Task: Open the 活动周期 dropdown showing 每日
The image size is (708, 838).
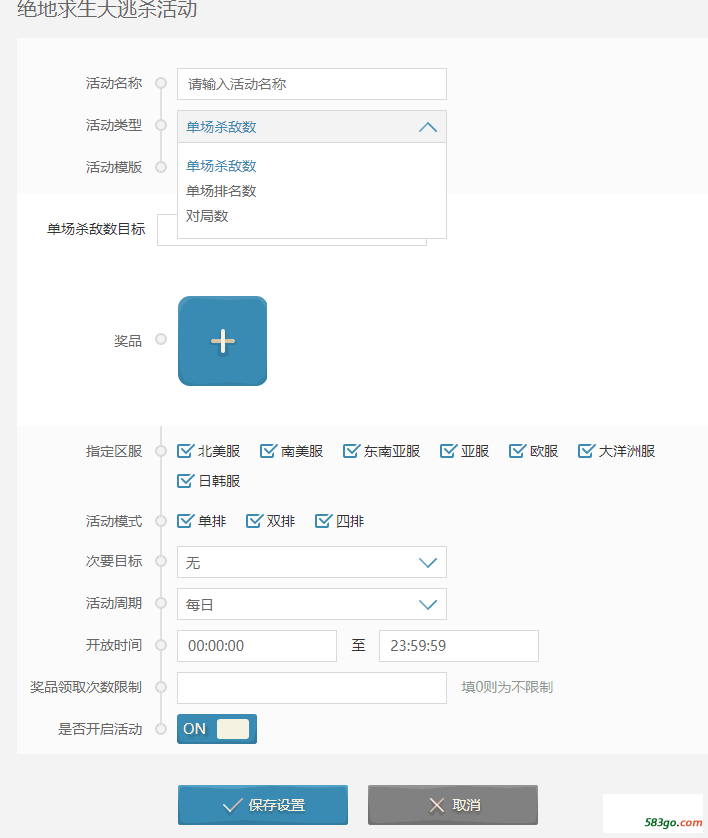Action: click(x=312, y=604)
